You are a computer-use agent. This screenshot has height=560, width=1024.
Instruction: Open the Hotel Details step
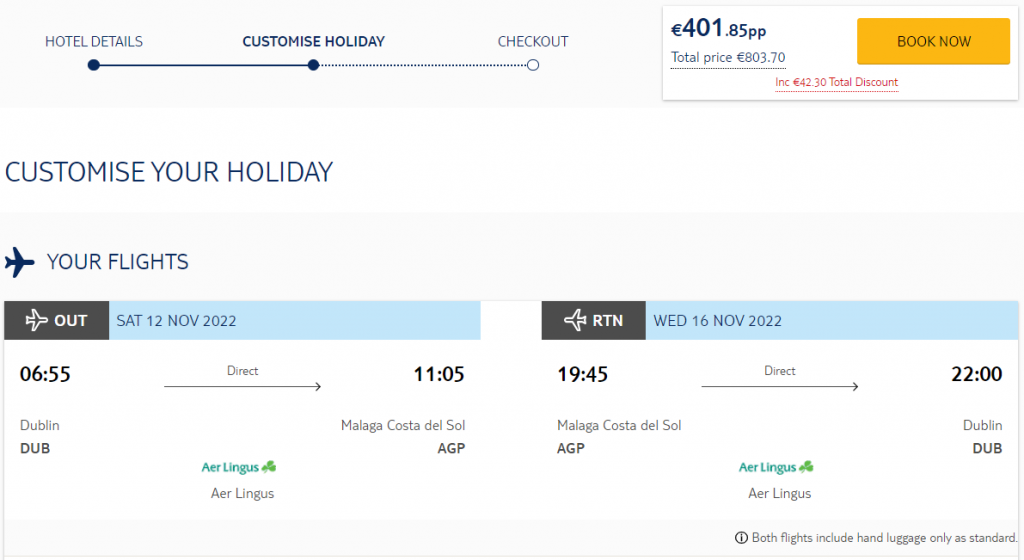tap(94, 42)
